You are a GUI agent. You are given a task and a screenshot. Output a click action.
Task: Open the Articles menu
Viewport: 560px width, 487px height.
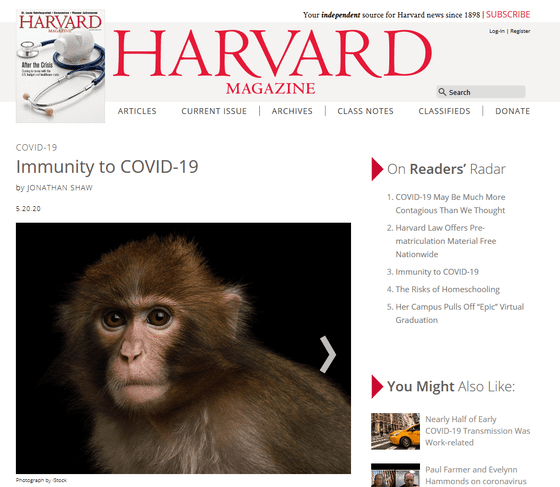tap(137, 111)
